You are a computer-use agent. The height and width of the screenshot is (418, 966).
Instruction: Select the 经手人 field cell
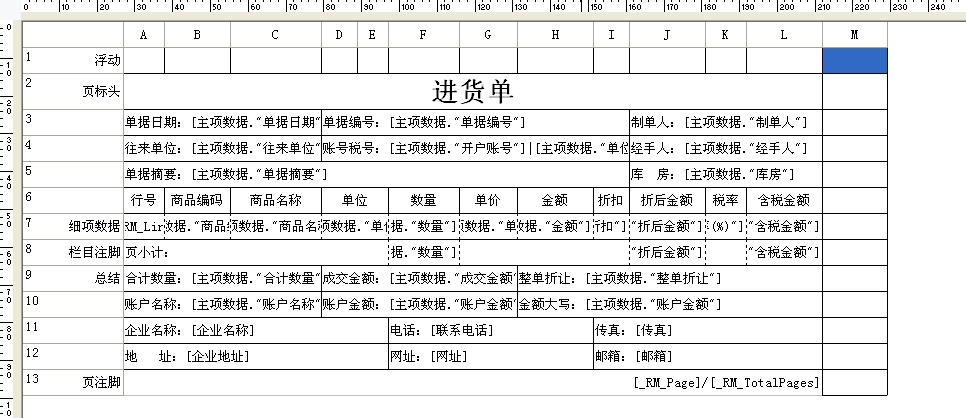726,149
